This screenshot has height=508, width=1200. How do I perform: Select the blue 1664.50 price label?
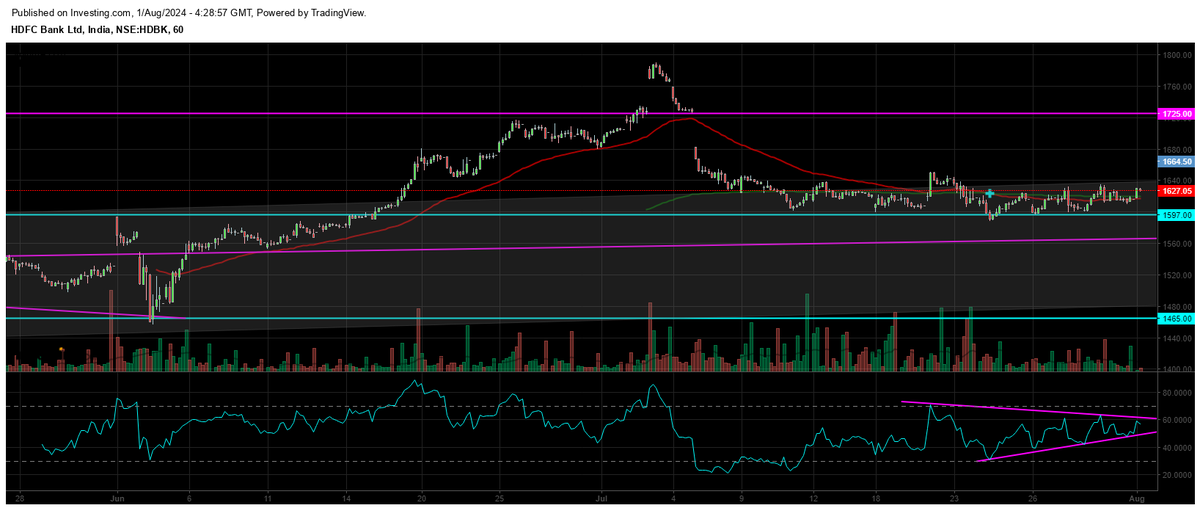[x=1175, y=161]
